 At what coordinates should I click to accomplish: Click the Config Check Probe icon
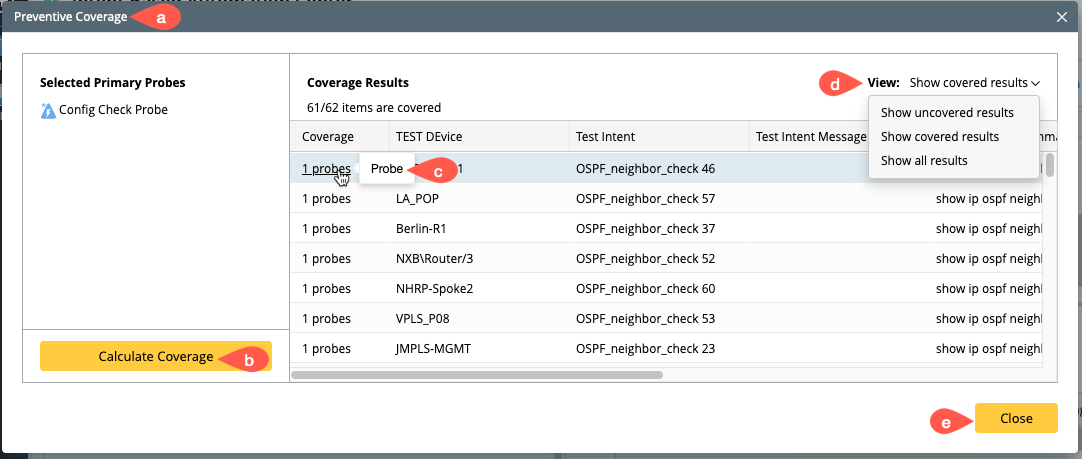pyautogui.click(x=48, y=110)
